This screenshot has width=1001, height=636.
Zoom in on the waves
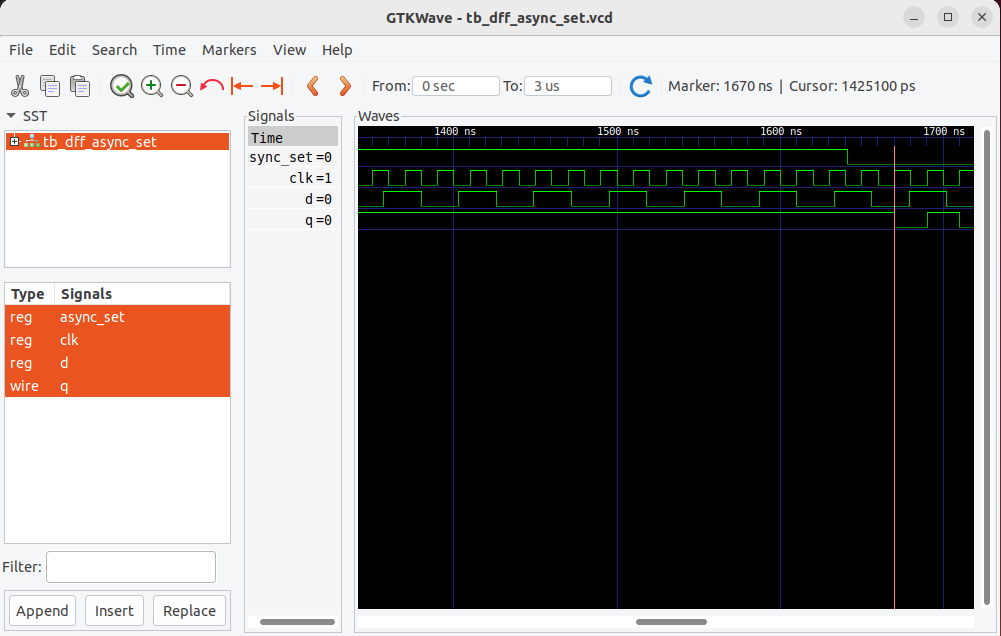(x=151, y=86)
